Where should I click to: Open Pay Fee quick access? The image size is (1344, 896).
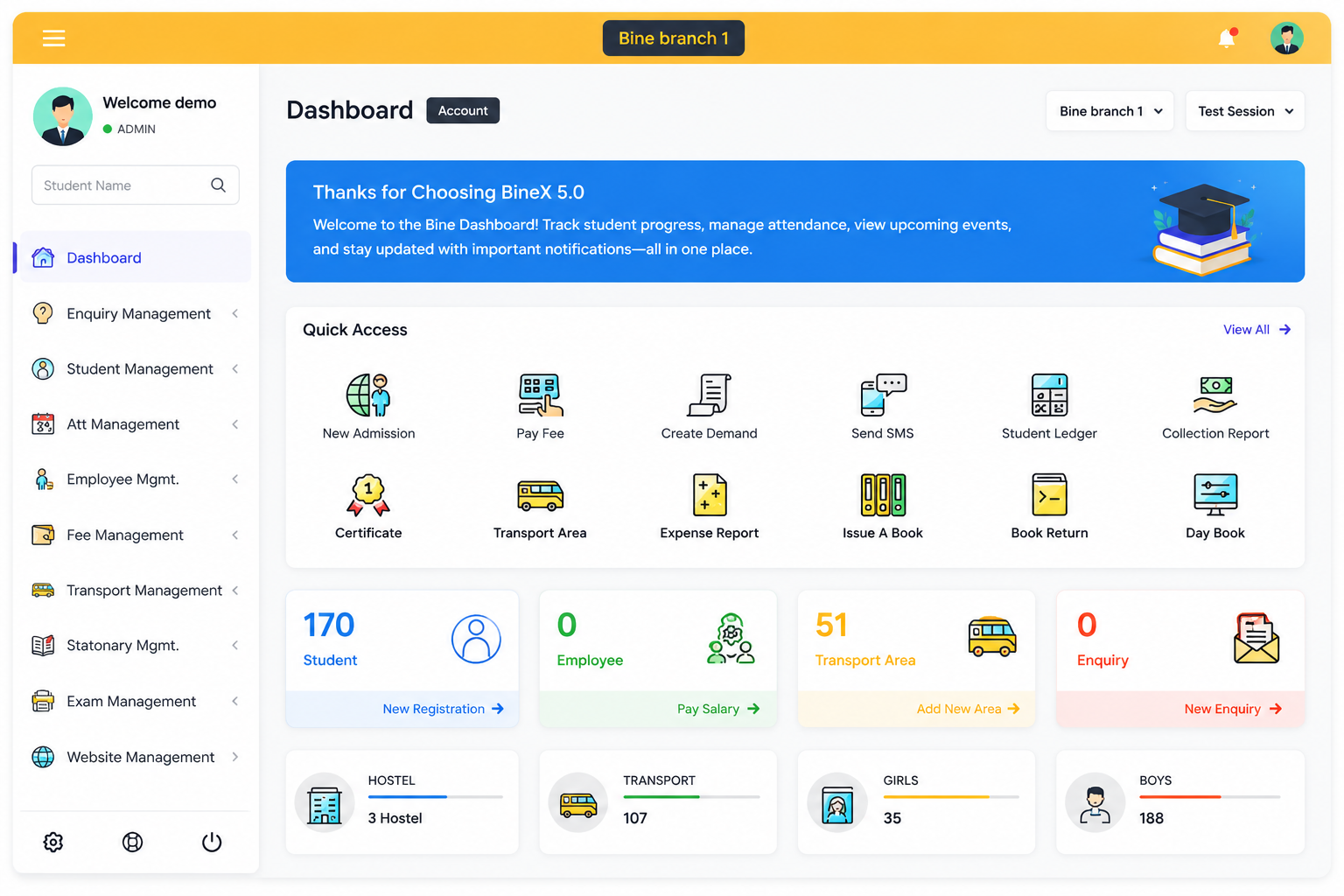pyautogui.click(x=540, y=407)
